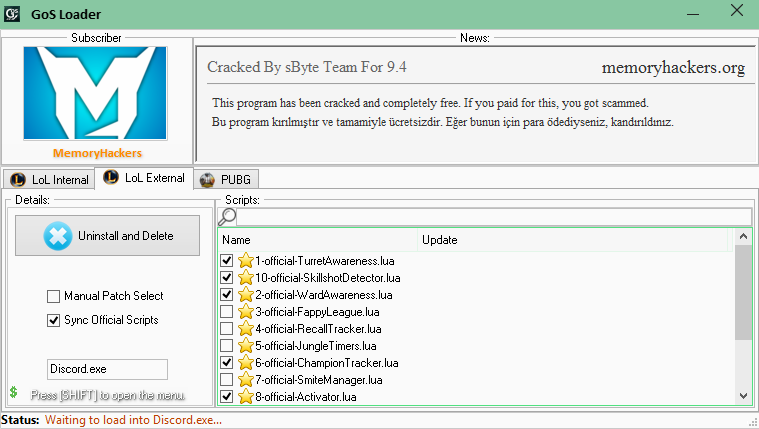Close the GoS Loader window
759x429 pixels.
(x=737, y=11)
